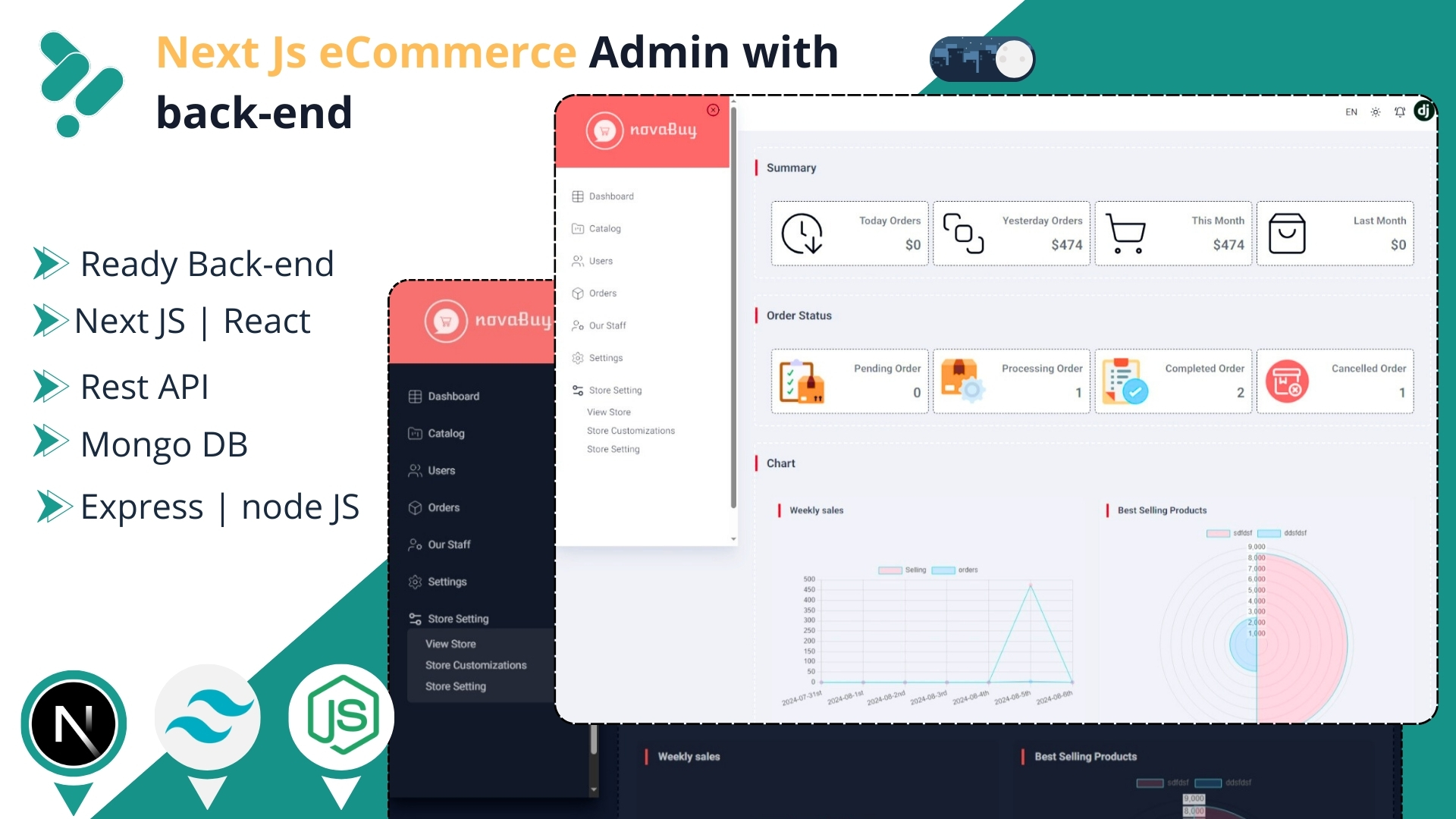Toggle pink Selling legend in Weekly sales chart
This screenshot has height=819, width=1456.
click(890, 570)
